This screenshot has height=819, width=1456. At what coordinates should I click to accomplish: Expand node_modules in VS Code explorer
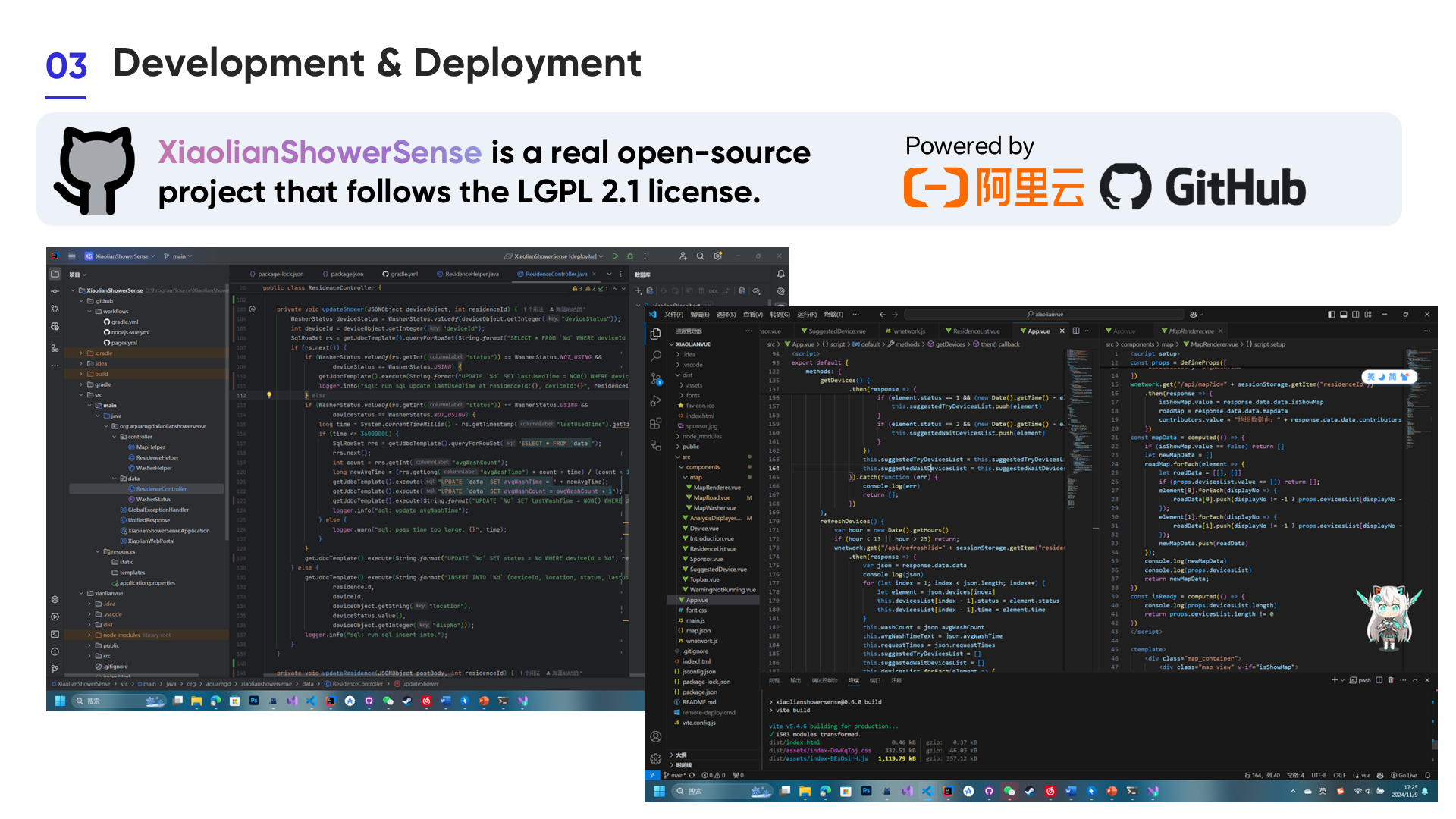[x=678, y=436]
